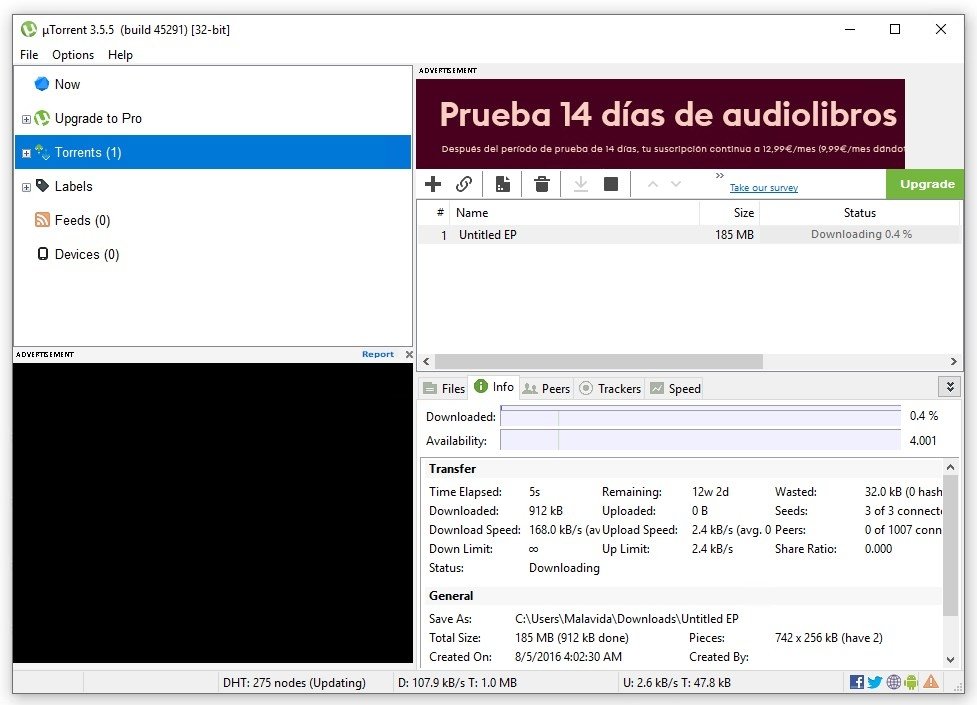977x705 pixels.
Task: Sort the list by the Name column header
Action: tap(574, 213)
